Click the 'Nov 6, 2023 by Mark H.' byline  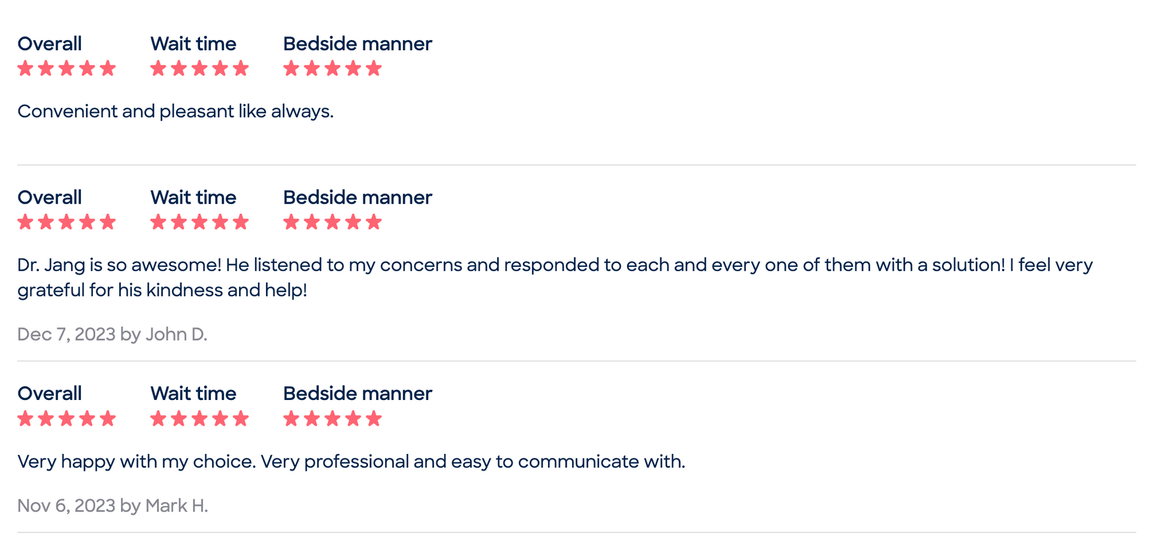point(112,506)
